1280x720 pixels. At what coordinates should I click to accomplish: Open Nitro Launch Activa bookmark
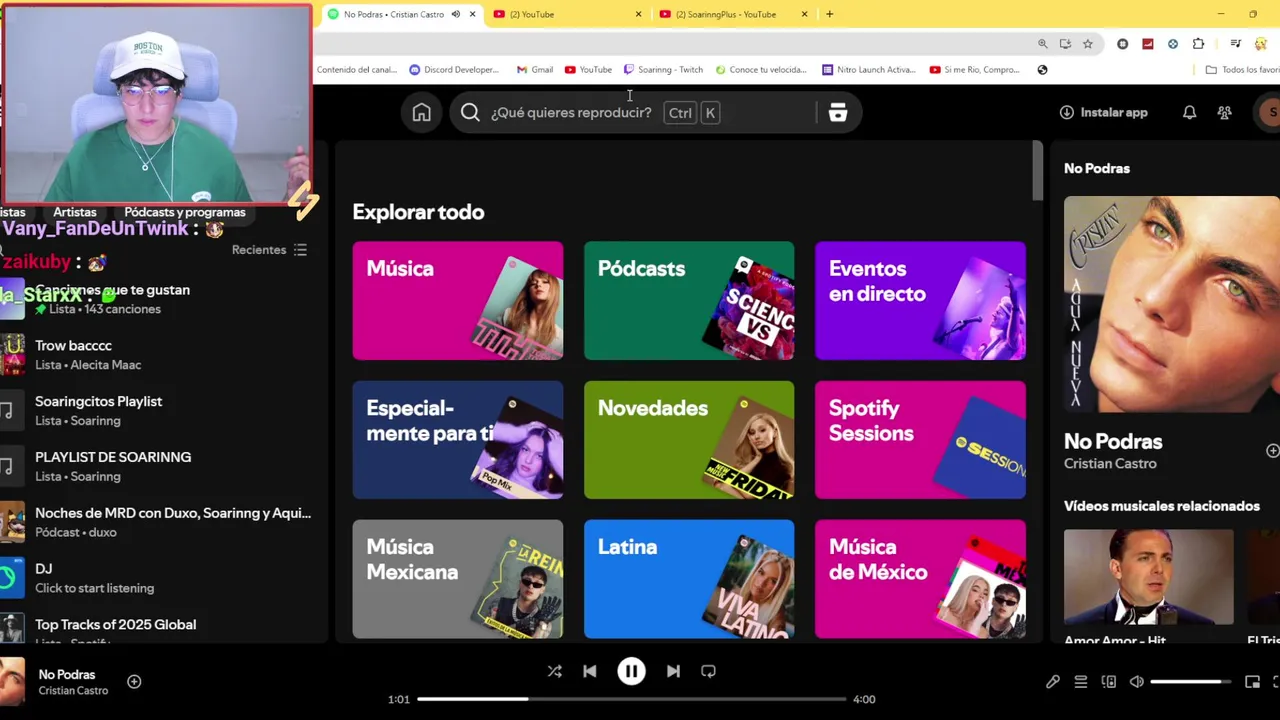click(x=868, y=70)
